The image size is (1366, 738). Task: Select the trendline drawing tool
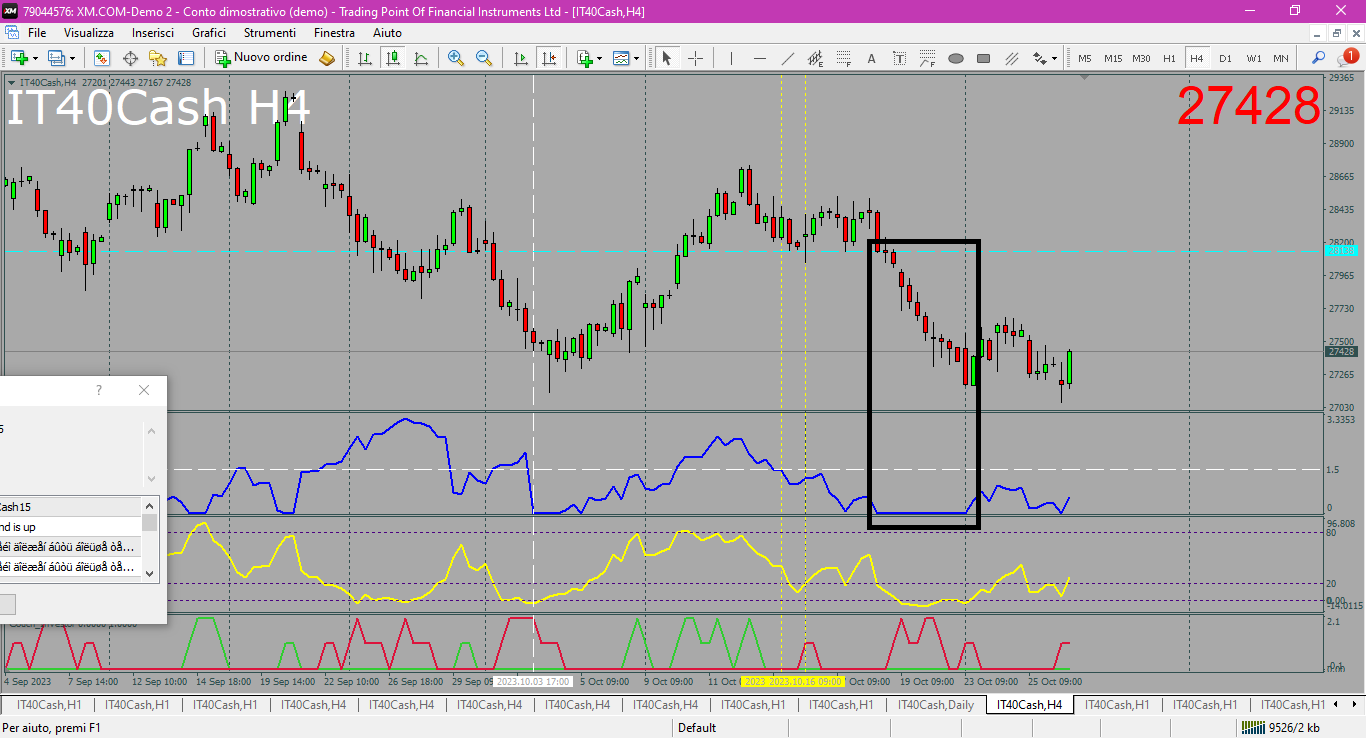787,58
